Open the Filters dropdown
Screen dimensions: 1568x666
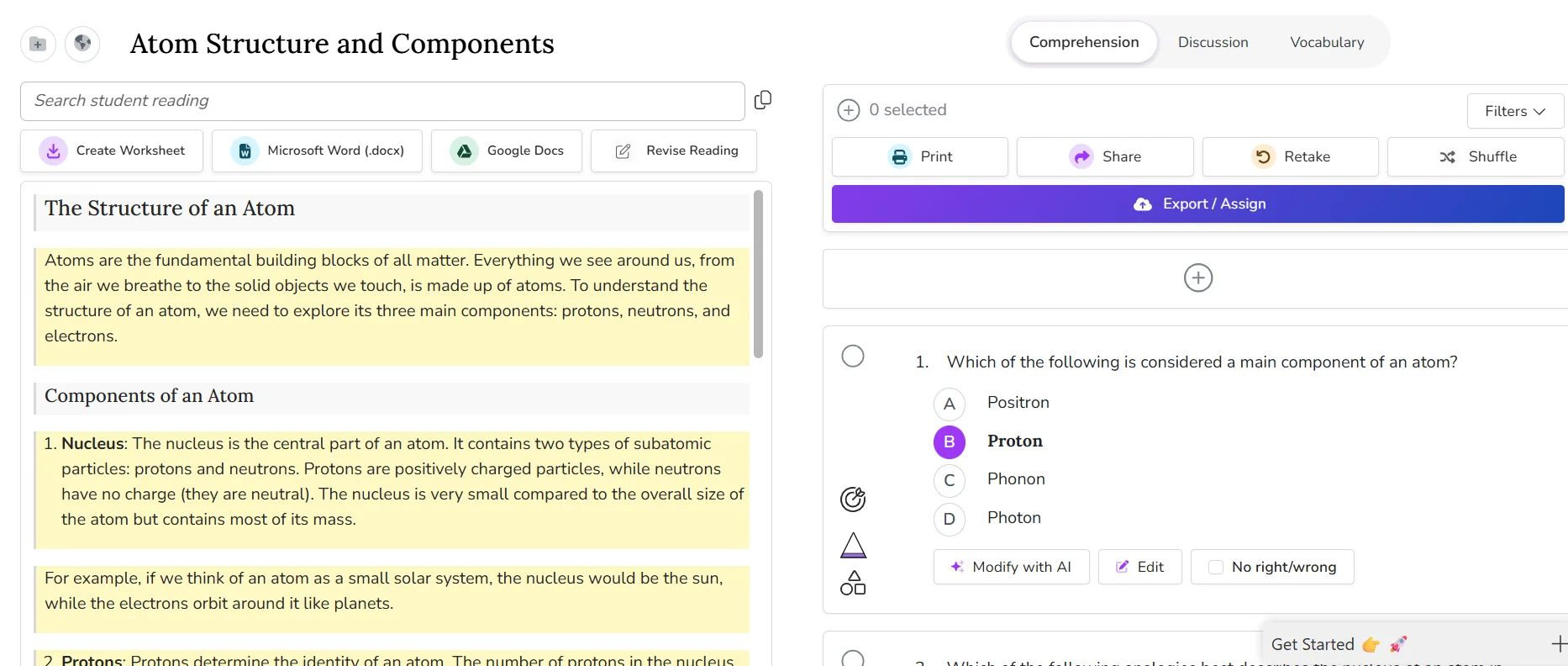(1514, 111)
